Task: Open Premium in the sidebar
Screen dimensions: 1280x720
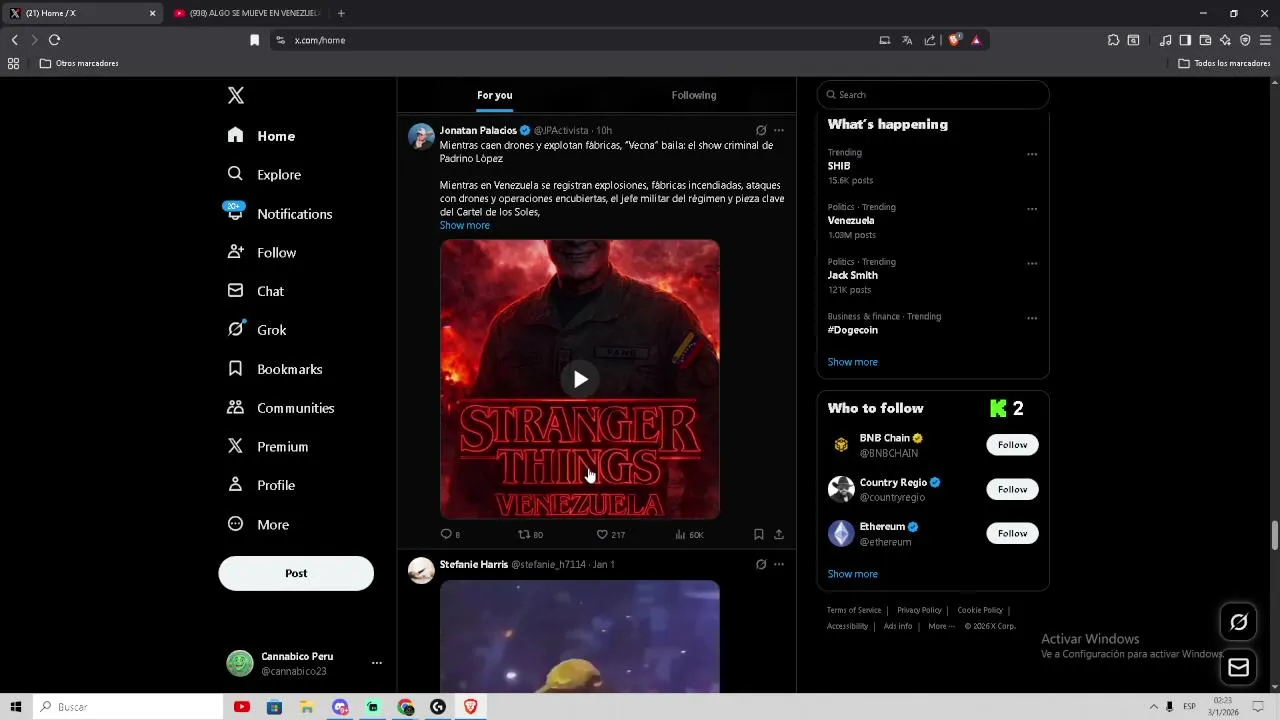Action: [268, 447]
